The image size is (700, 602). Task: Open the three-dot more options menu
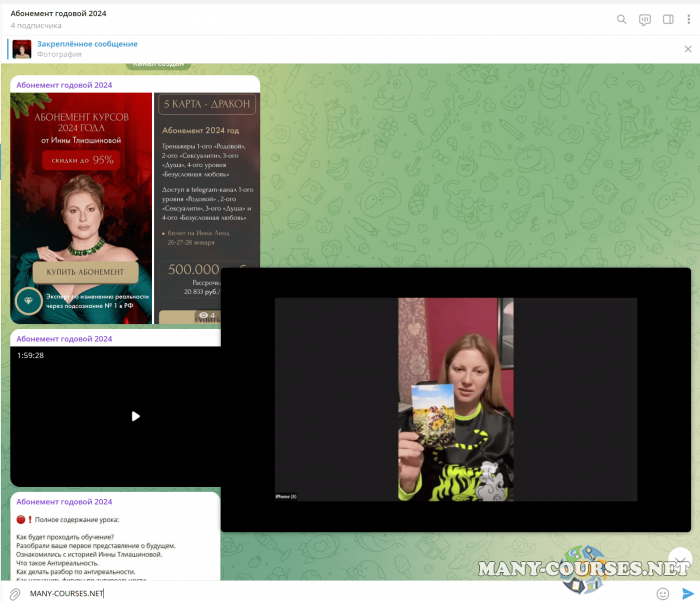click(x=688, y=19)
